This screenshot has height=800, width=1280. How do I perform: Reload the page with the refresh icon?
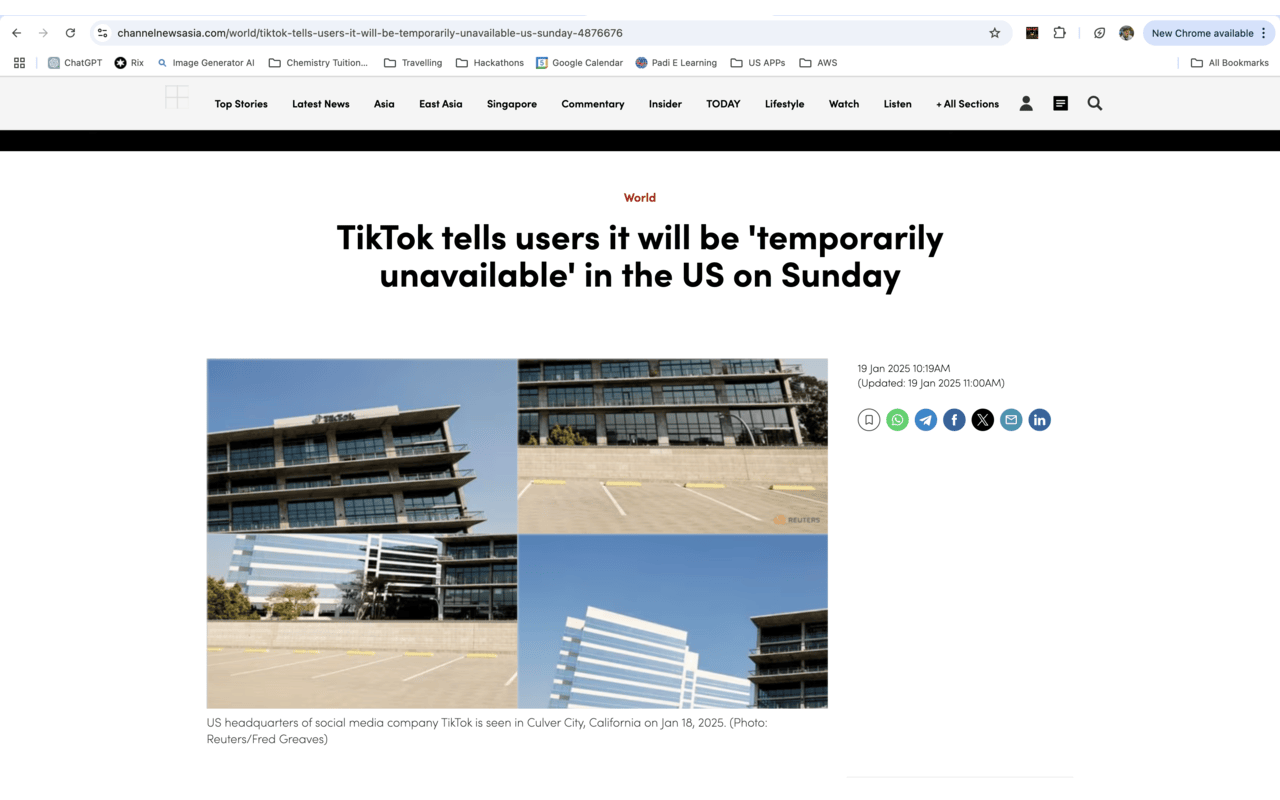pos(70,33)
